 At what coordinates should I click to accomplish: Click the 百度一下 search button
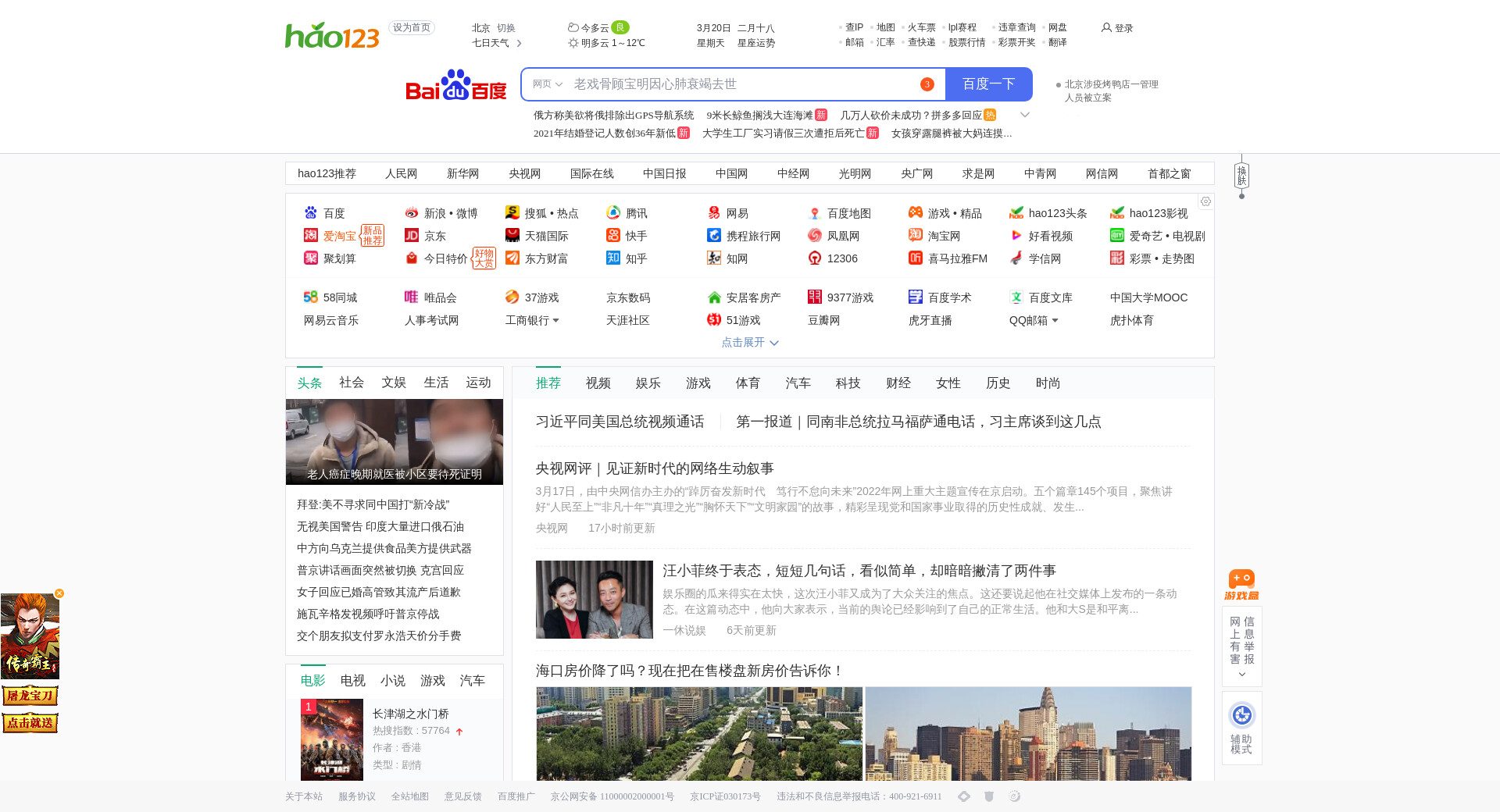click(988, 84)
